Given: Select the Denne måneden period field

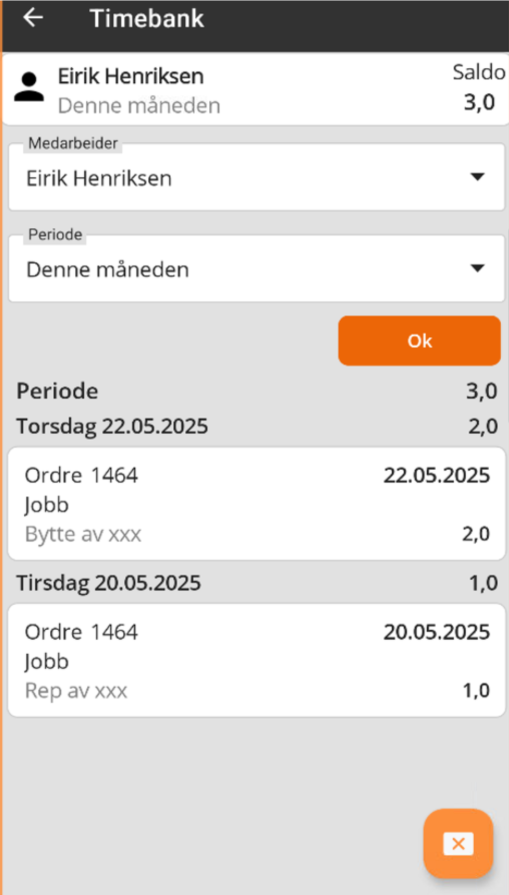Looking at the screenshot, I should (x=257, y=269).
